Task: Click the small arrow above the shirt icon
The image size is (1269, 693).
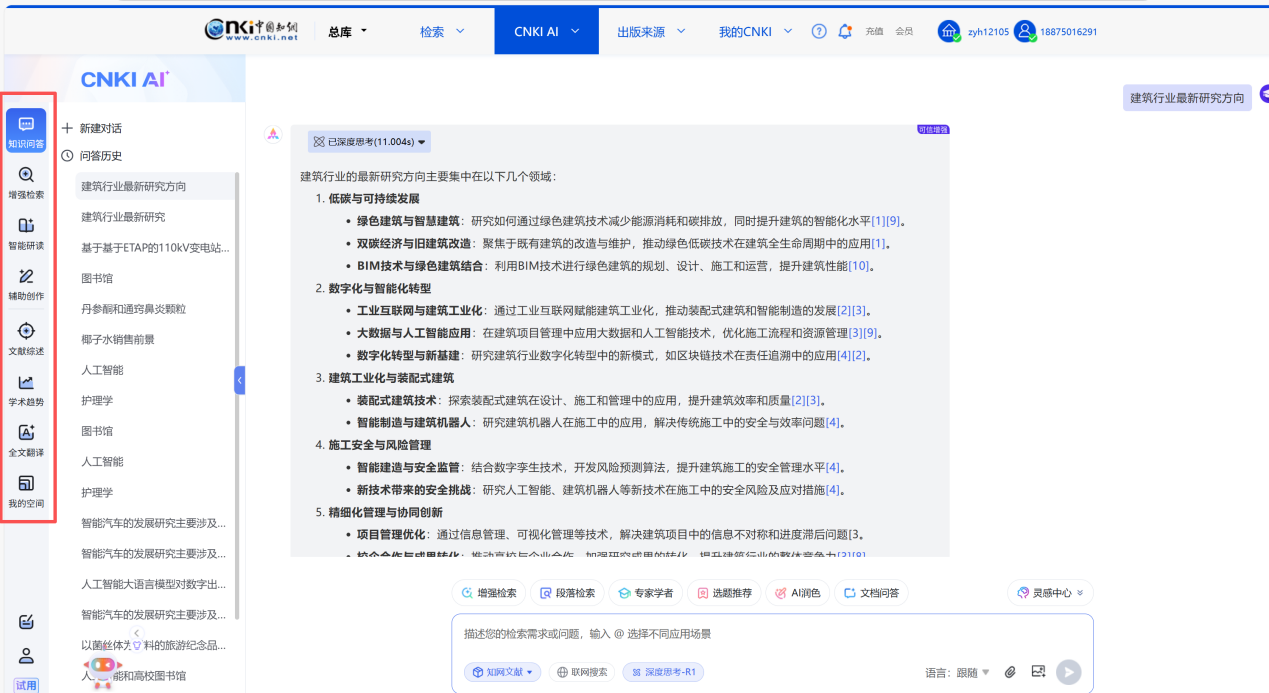Action: 137,632
